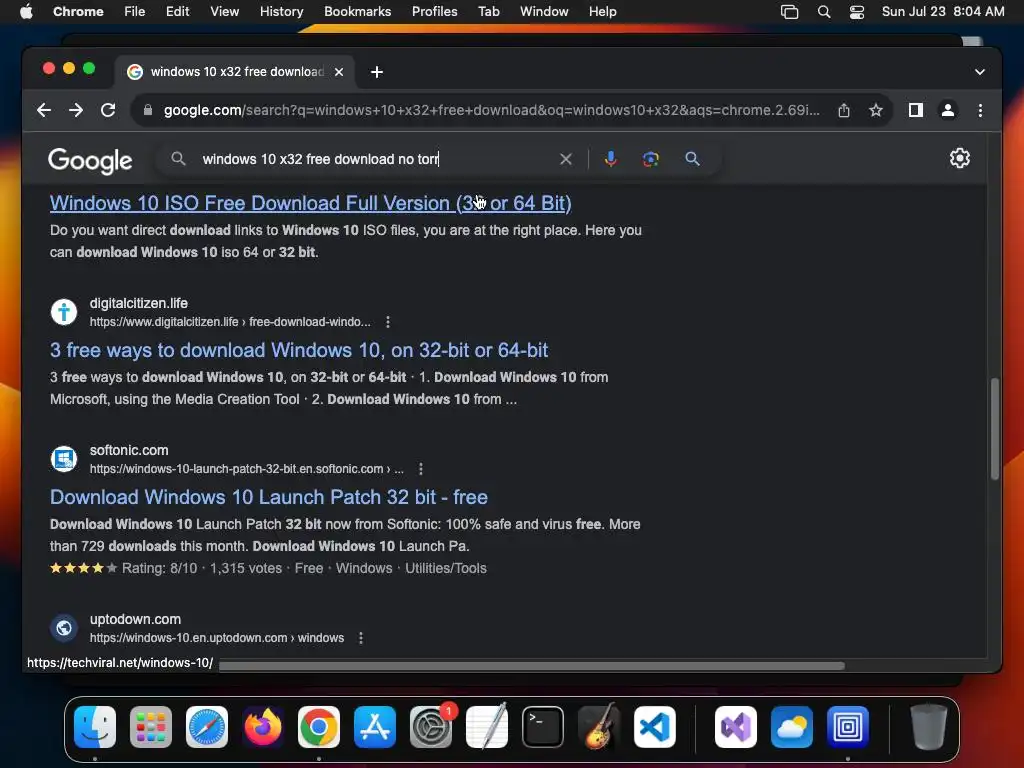Start voice search with microphone
Screen dimensions: 1024x768
[x=611, y=159]
